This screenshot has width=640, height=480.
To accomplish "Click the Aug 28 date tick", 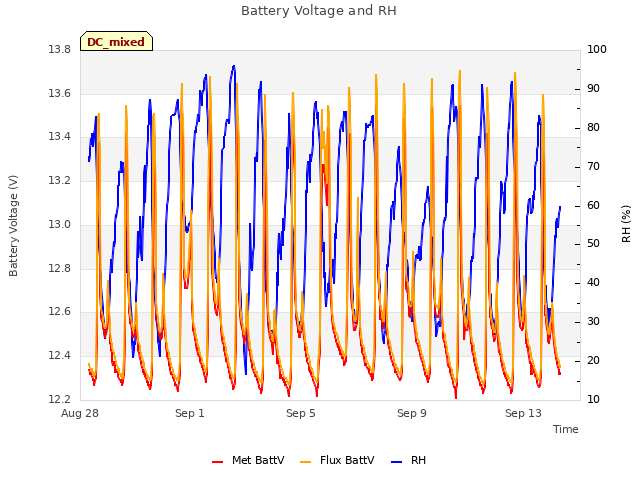I will [x=80, y=413].
